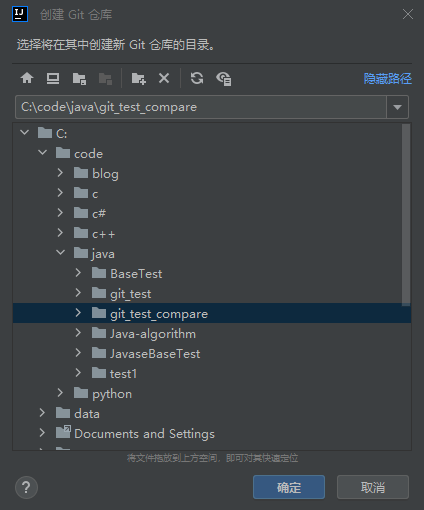Screen dimensions: 424x510
Task: Click the New Folder toolbar icon
Action: pyautogui.click(x=139, y=79)
